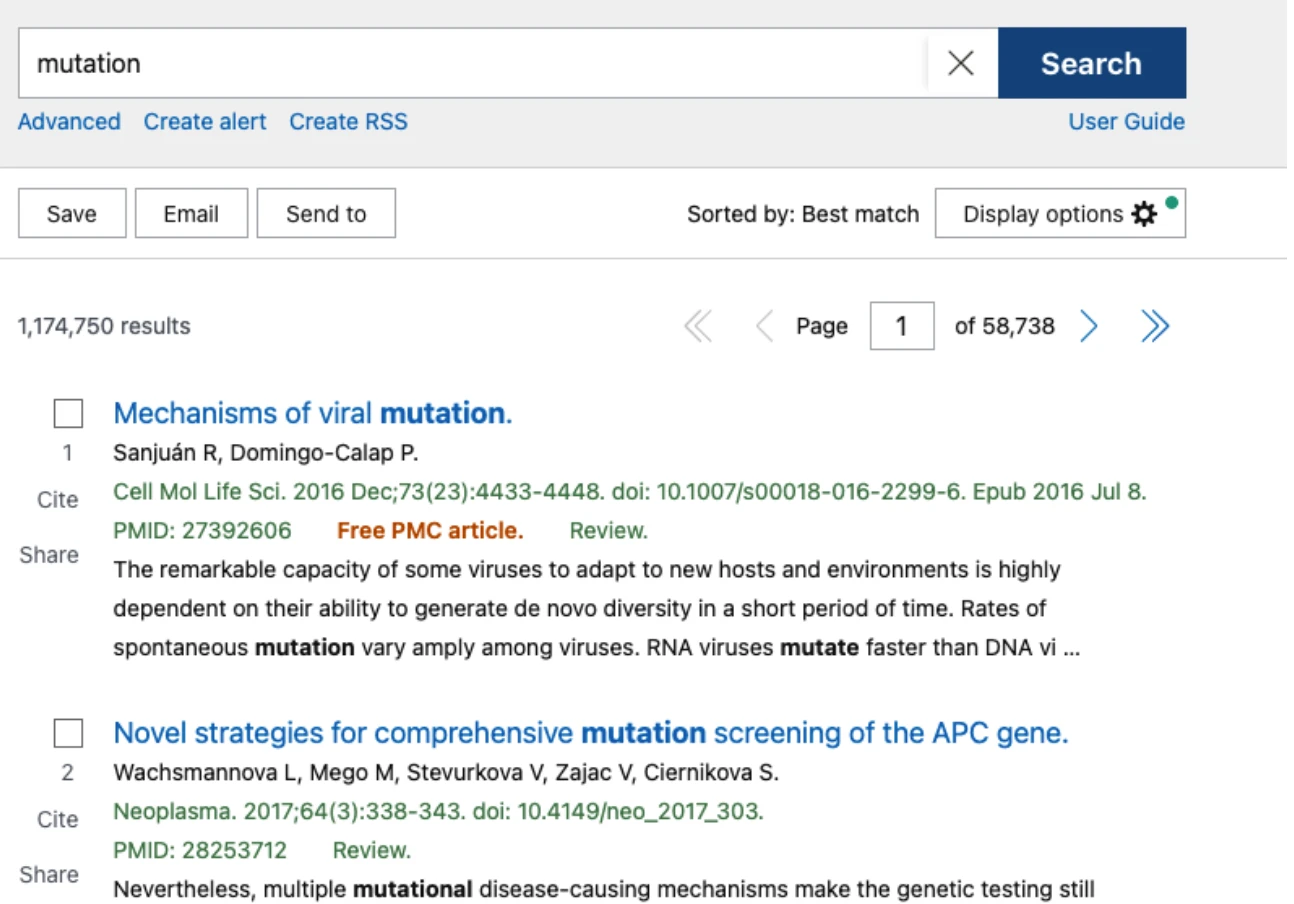
Task: Click the PMID: 27392606 text
Action: click(x=203, y=531)
